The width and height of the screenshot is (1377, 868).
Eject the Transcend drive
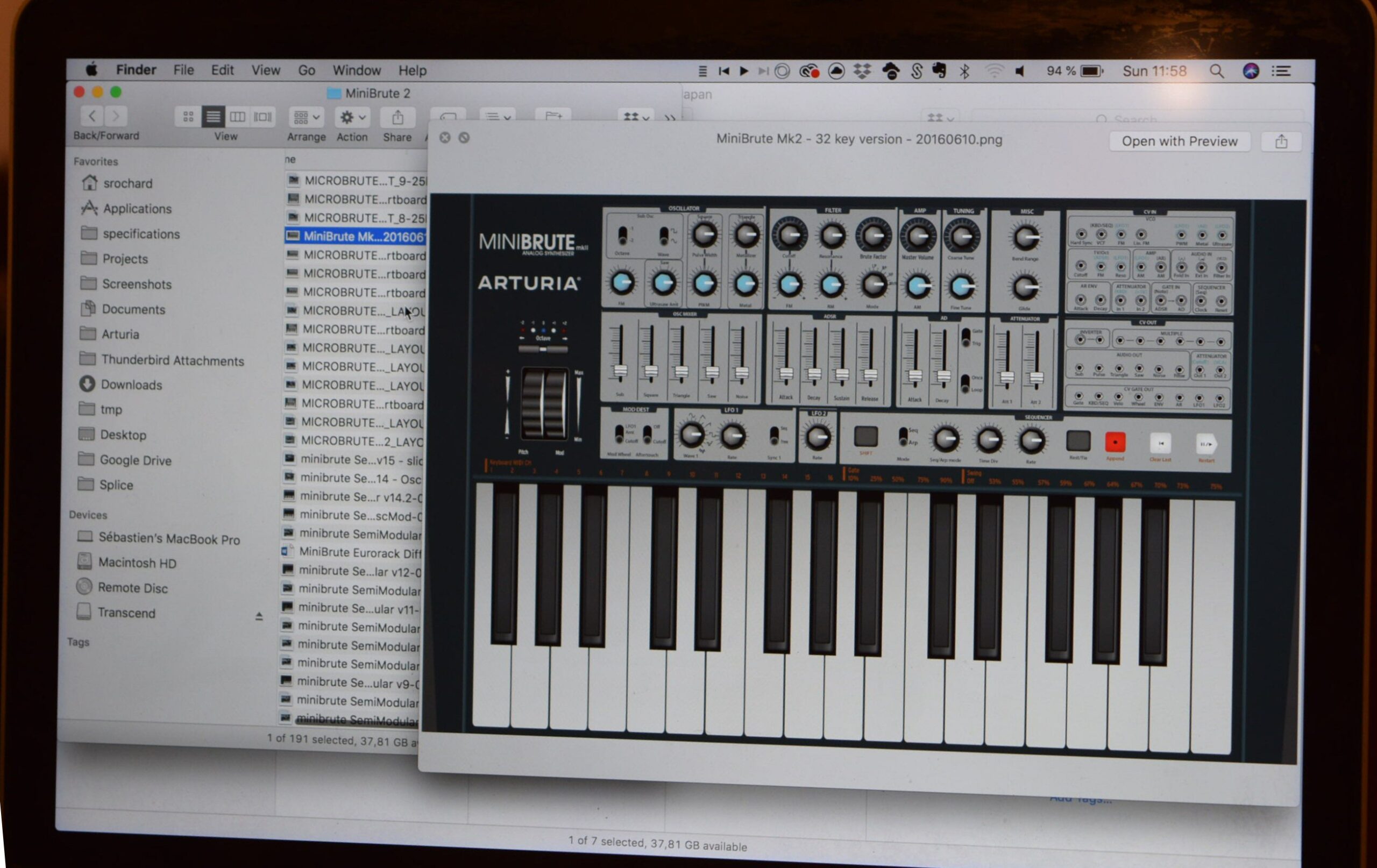point(259,616)
